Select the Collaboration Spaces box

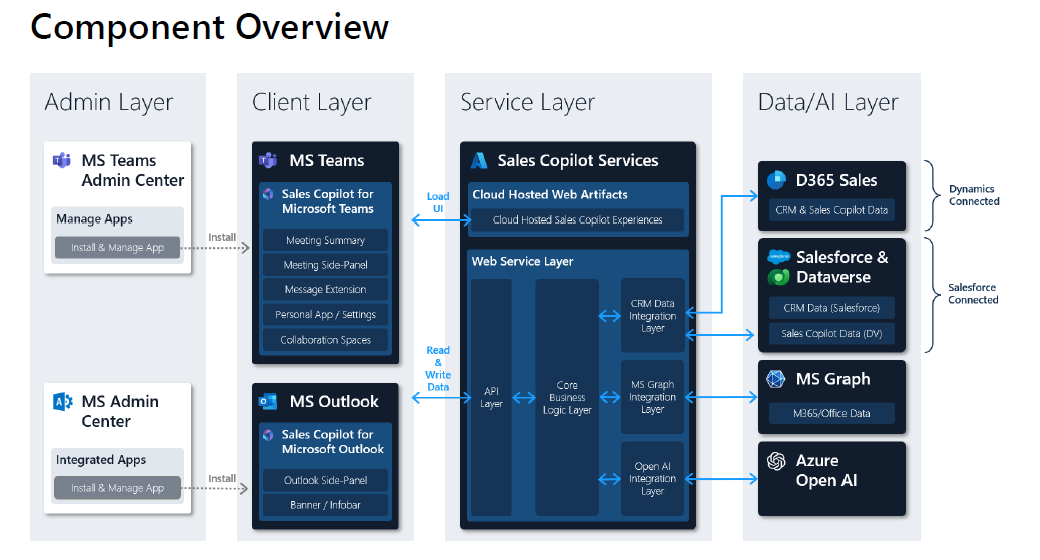pyautogui.click(x=325, y=340)
